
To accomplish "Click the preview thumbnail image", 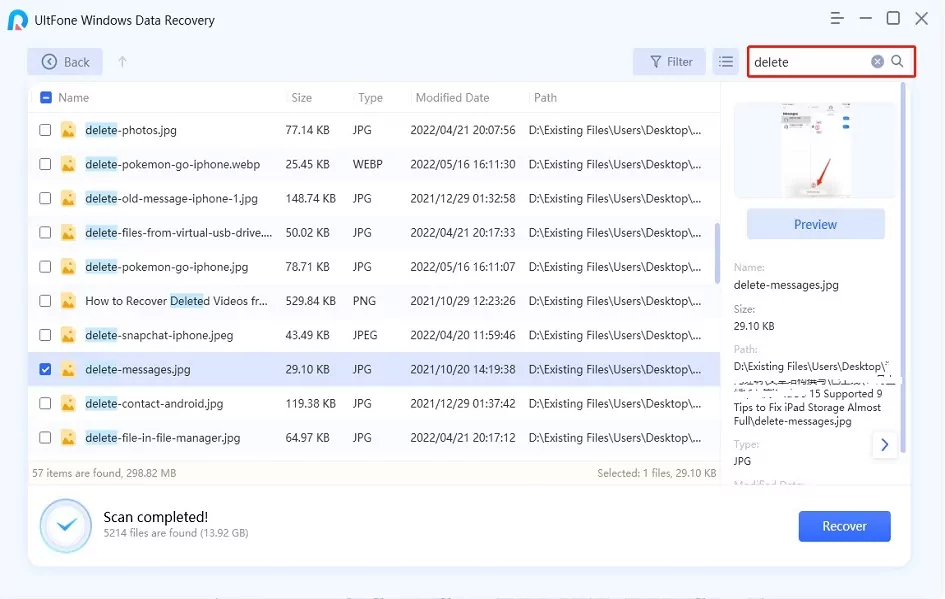I will [x=815, y=150].
